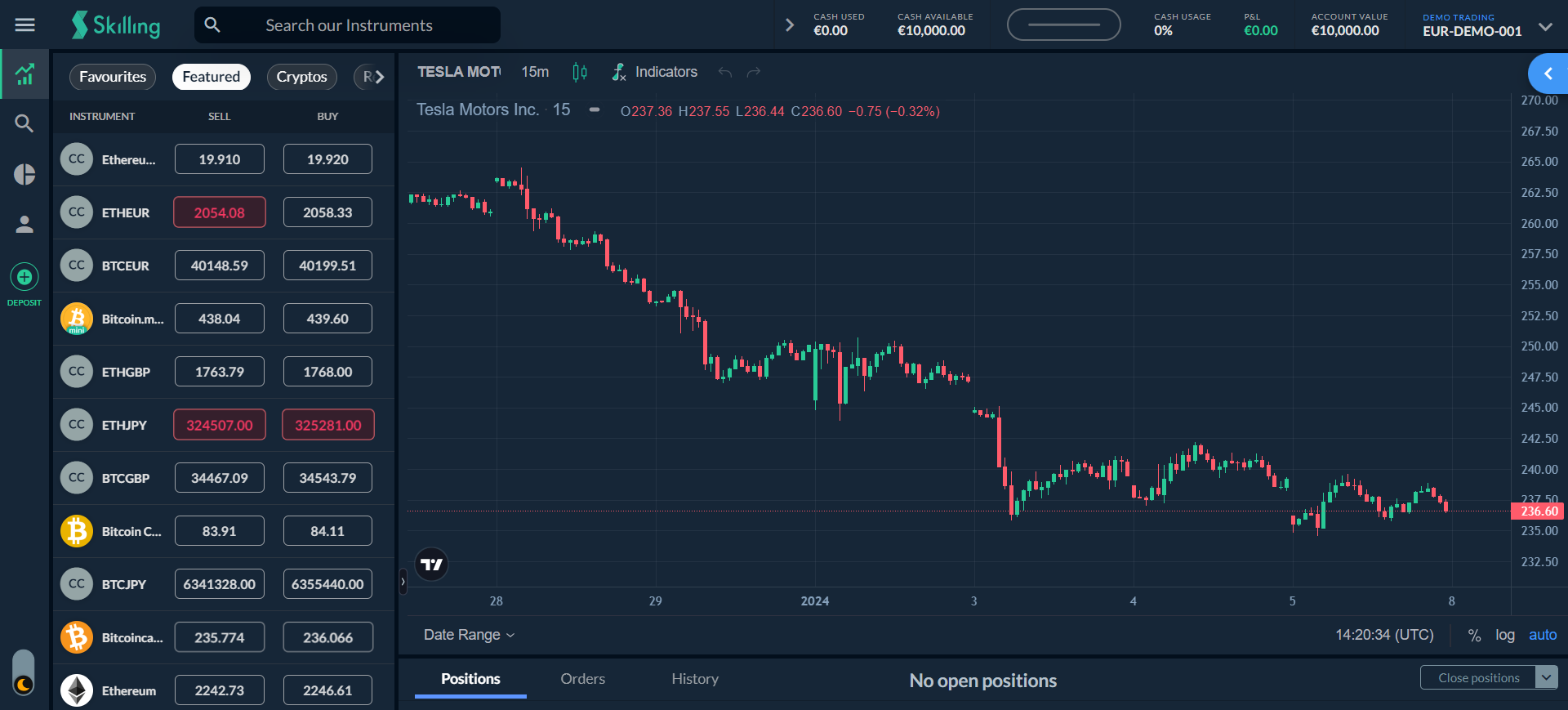Click the ETHJPY CC icon
This screenshot has height=710, width=1568.
[x=77, y=425]
